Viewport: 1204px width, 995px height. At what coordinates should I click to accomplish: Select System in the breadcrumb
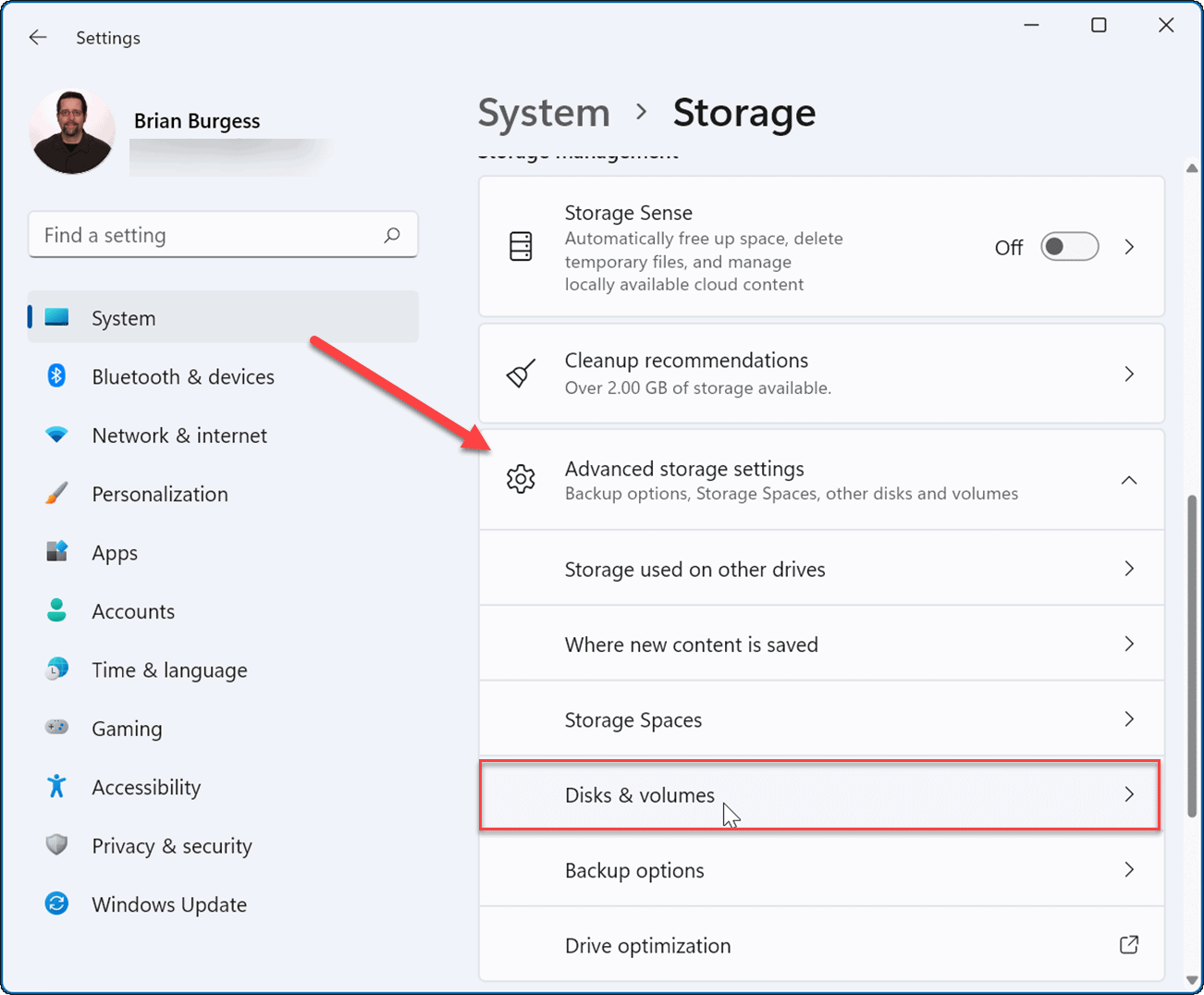[x=544, y=112]
